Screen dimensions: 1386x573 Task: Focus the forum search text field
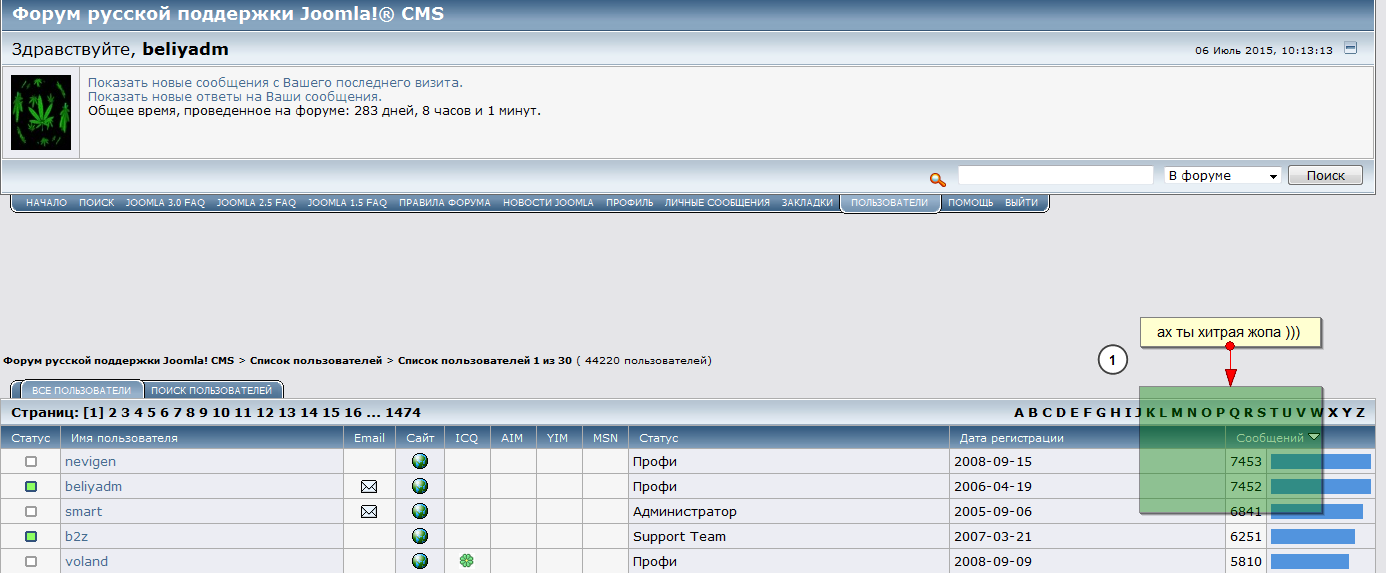click(x=1056, y=175)
